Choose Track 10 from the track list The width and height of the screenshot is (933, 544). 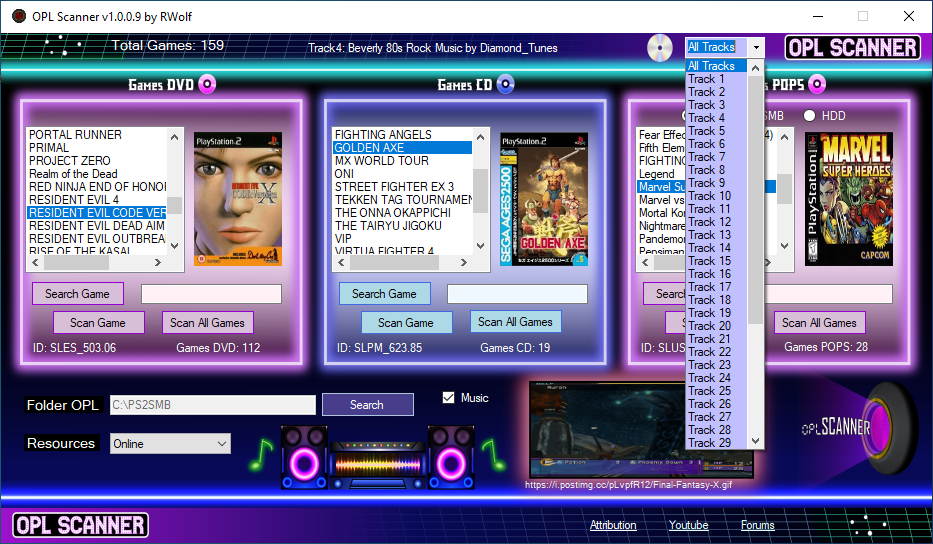(x=716, y=196)
